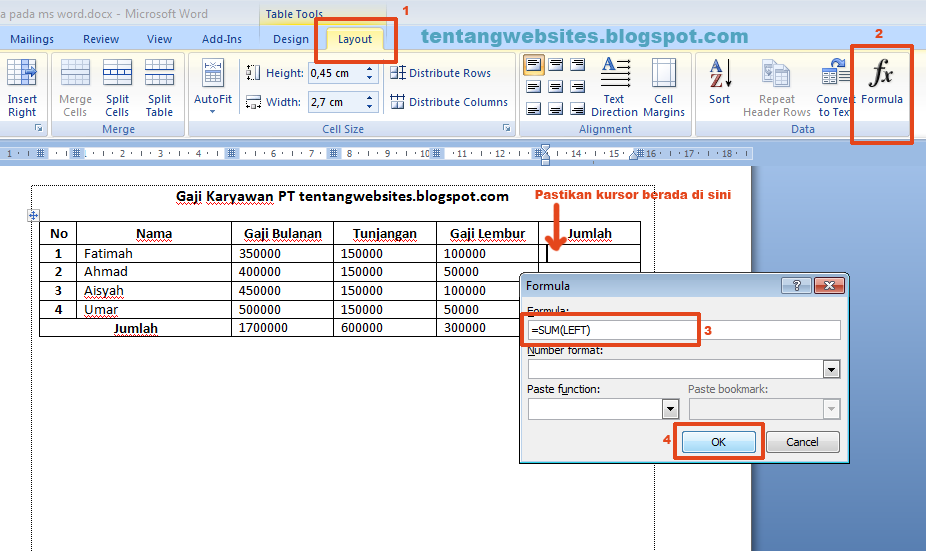Click the Sort icon
Viewport: 926px width, 551px height.
pos(720,81)
